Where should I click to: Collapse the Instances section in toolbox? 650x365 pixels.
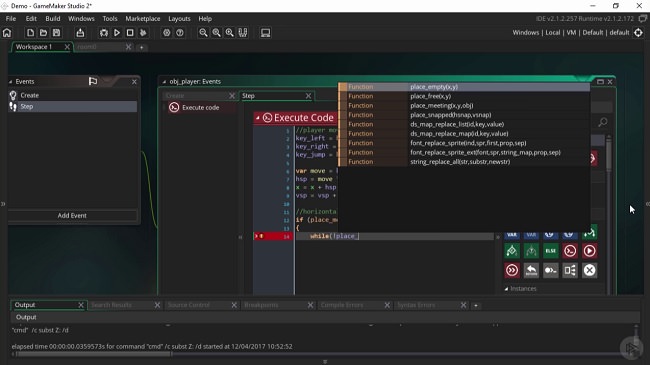(x=507, y=289)
